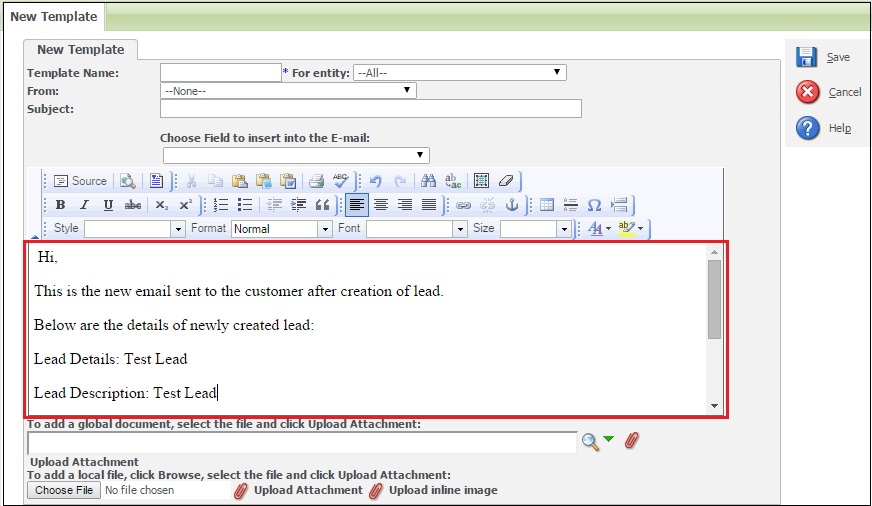Click the Cancel button
Screen dimensions: 872x506
click(x=829, y=92)
